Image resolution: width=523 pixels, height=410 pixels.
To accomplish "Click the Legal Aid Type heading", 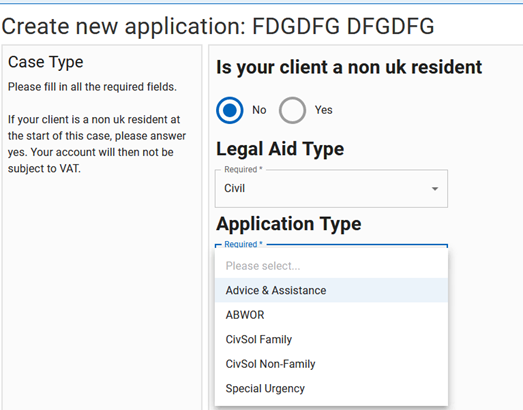I will (280, 149).
